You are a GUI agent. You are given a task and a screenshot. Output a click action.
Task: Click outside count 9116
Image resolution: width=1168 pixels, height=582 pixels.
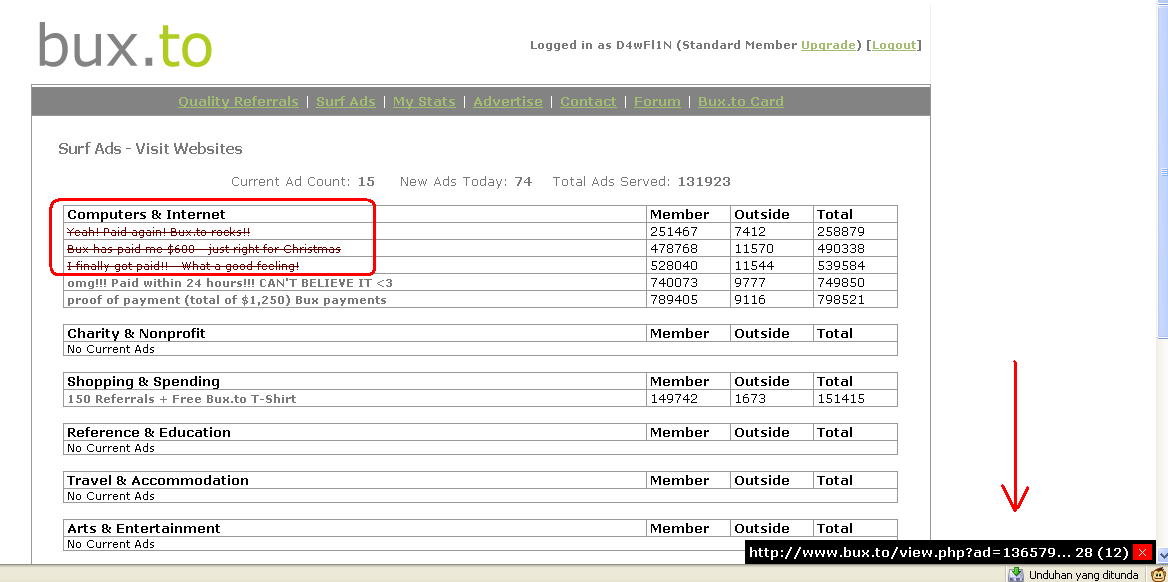click(750, 300)
